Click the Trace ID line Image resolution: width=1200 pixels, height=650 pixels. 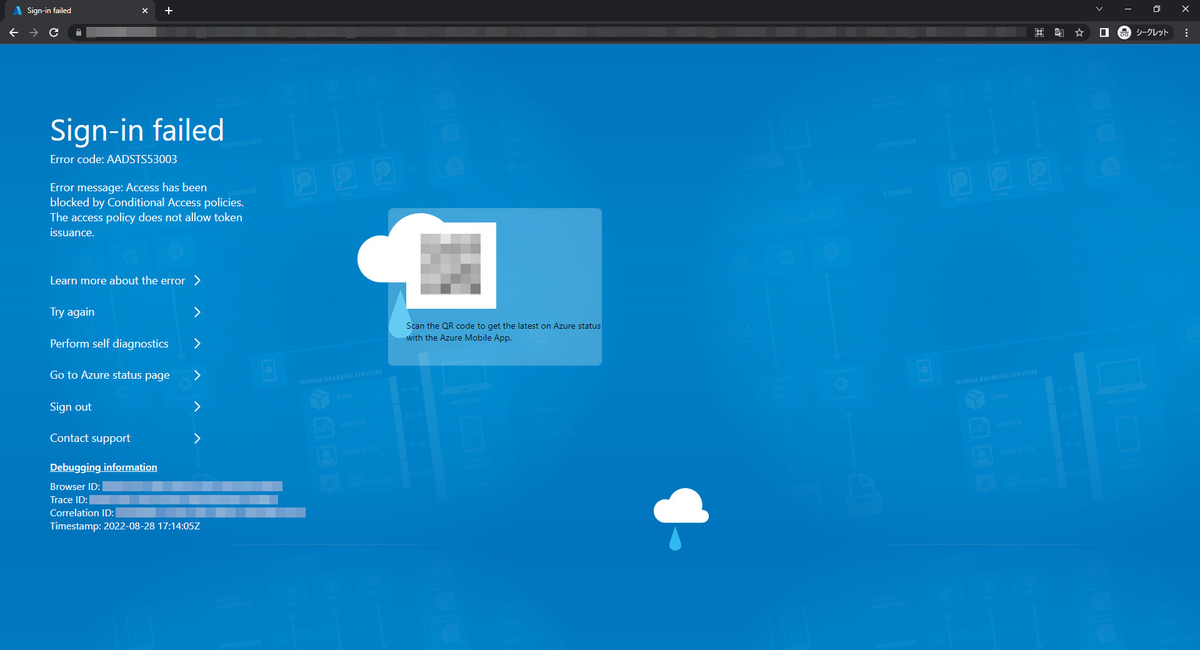tap(164, 499)
